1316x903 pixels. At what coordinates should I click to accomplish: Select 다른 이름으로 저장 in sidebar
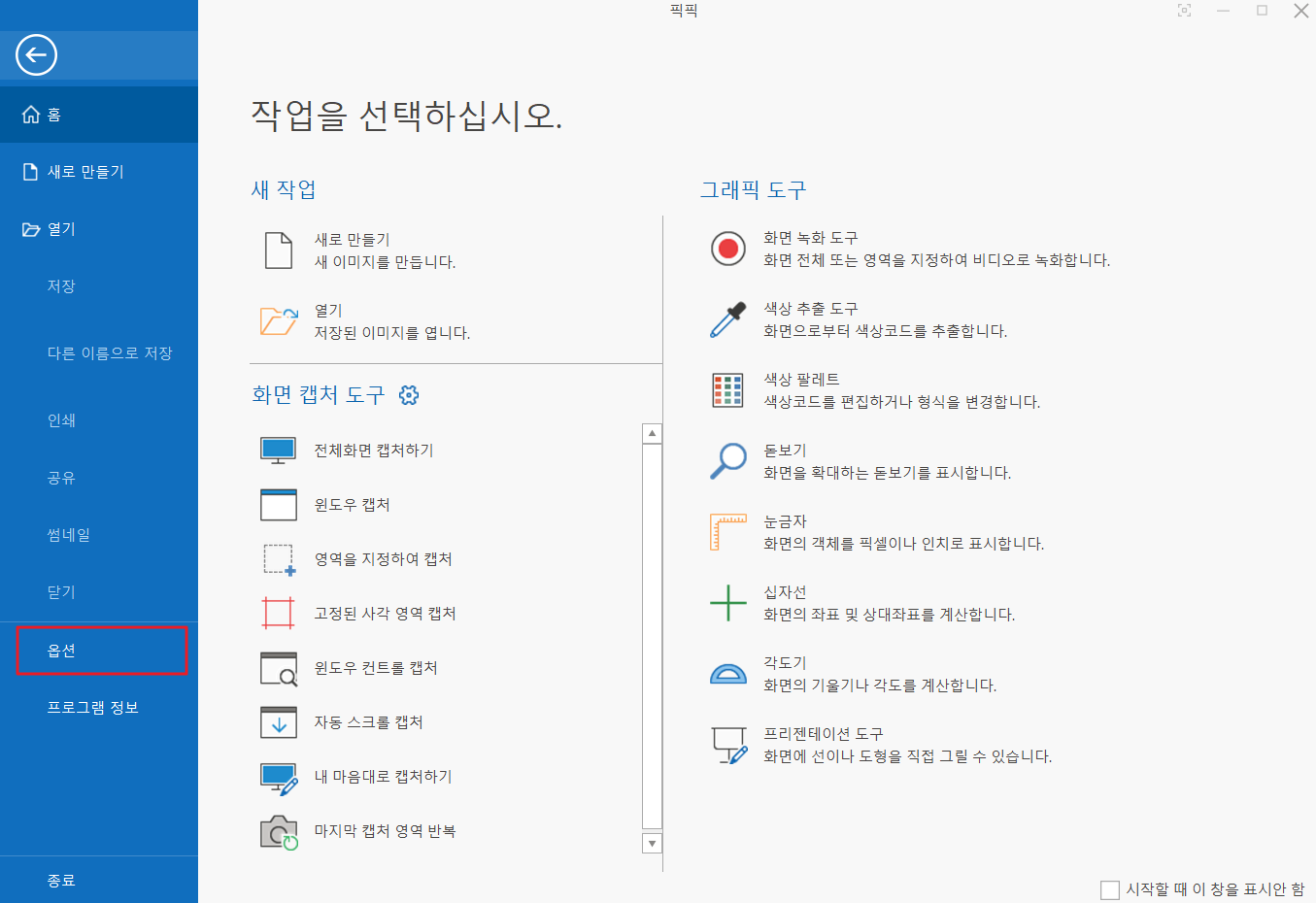(110, 353)
